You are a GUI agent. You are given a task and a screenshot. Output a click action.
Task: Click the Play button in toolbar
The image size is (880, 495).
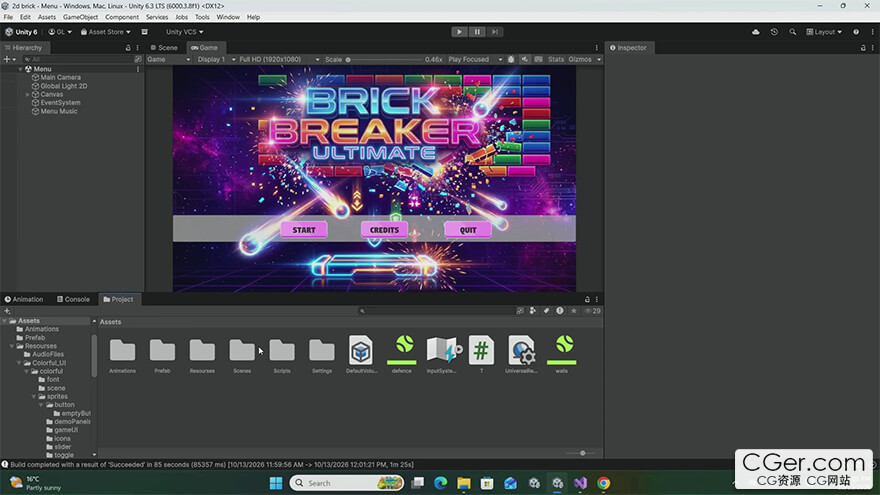point(459,32)
